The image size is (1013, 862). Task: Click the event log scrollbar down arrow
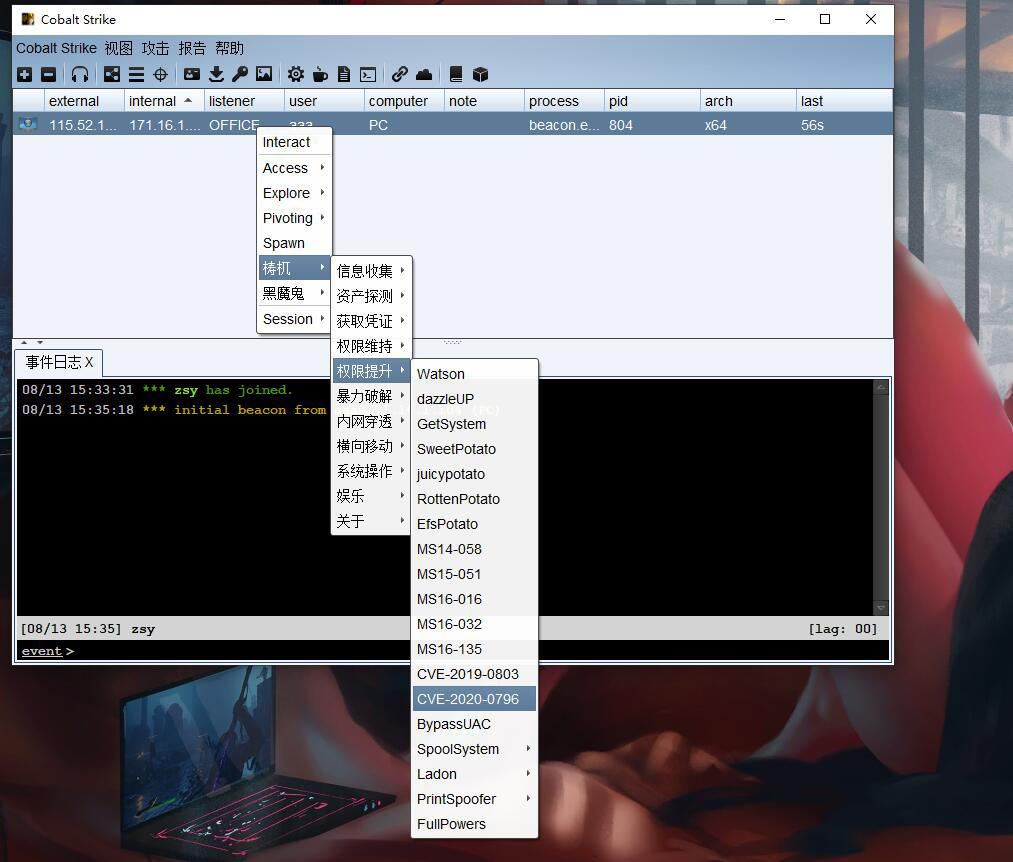click(881, 608)
